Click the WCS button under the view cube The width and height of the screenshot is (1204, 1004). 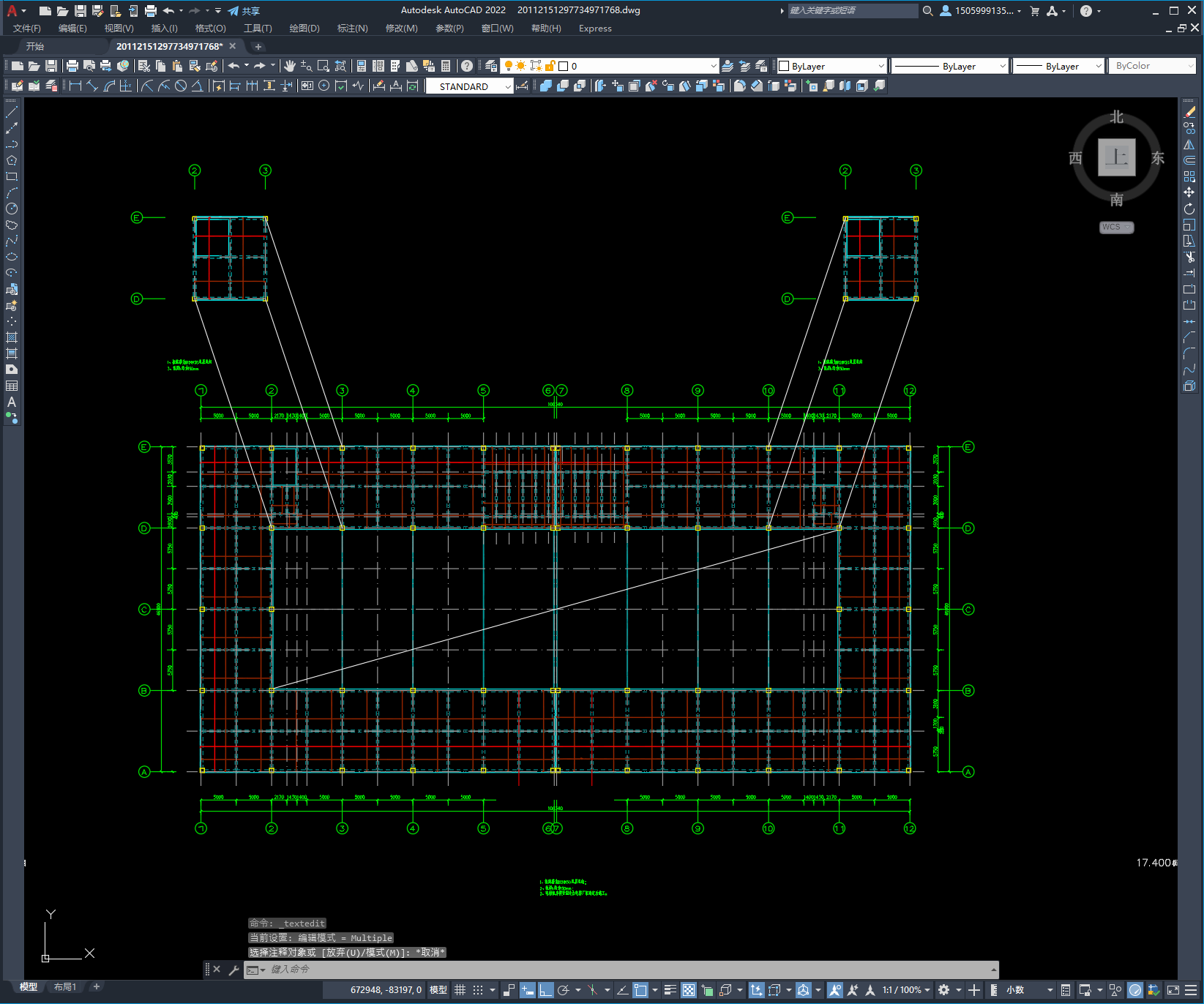pos(1116,227)
